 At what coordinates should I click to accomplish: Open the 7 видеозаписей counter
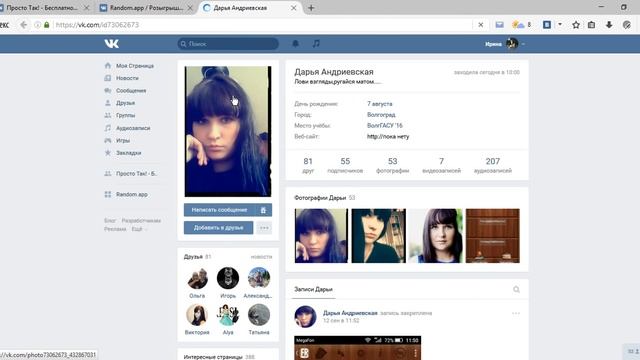442,165
